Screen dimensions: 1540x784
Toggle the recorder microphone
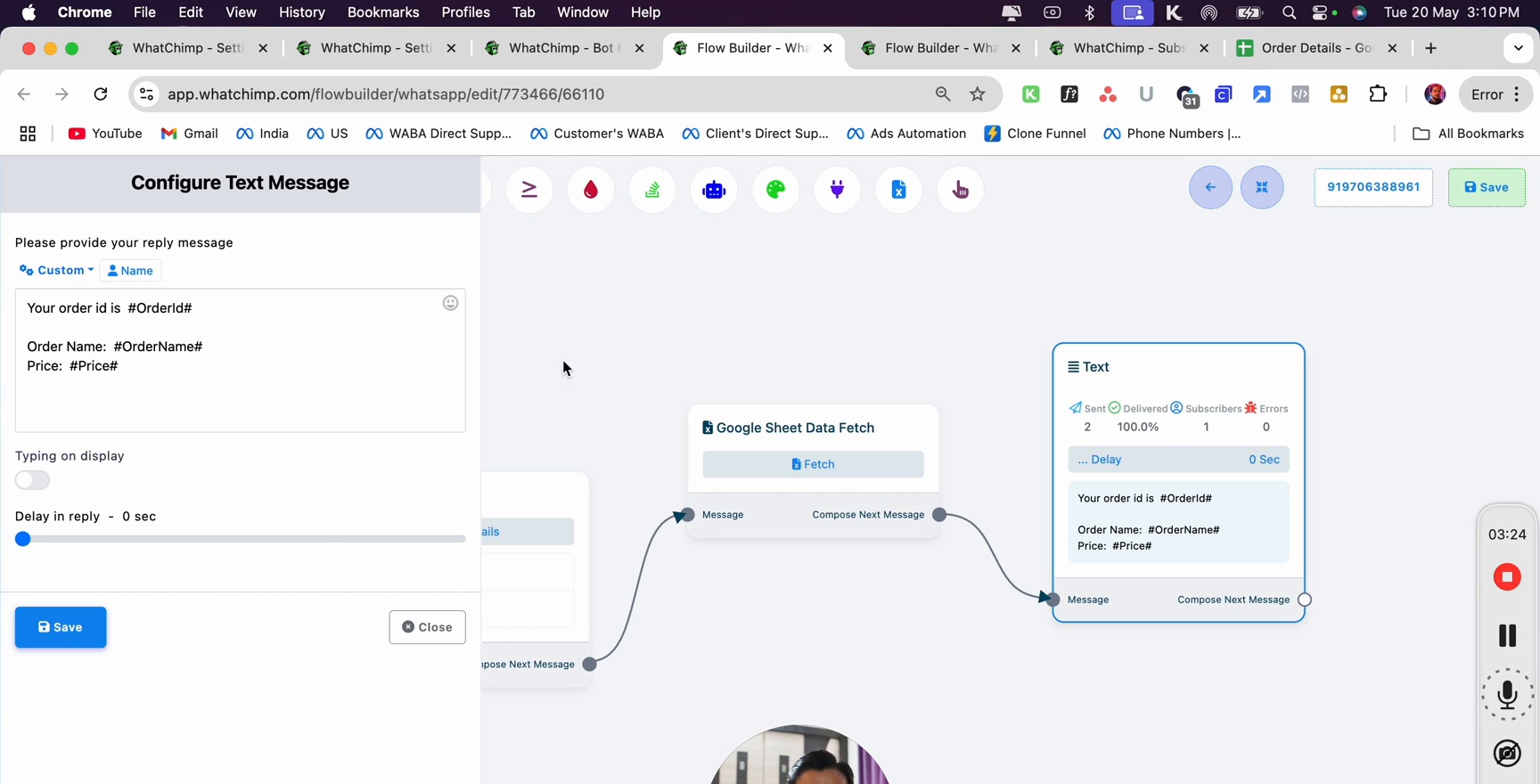(1507, 695)
